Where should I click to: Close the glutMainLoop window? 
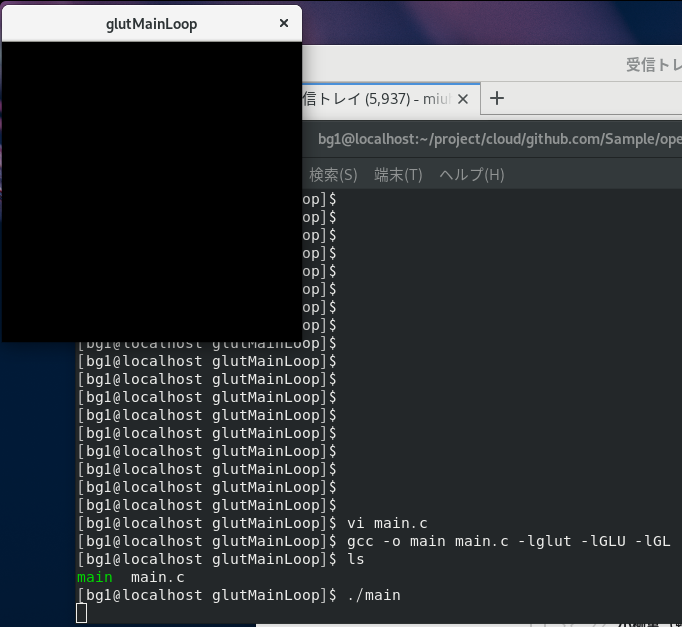point(284,23)
